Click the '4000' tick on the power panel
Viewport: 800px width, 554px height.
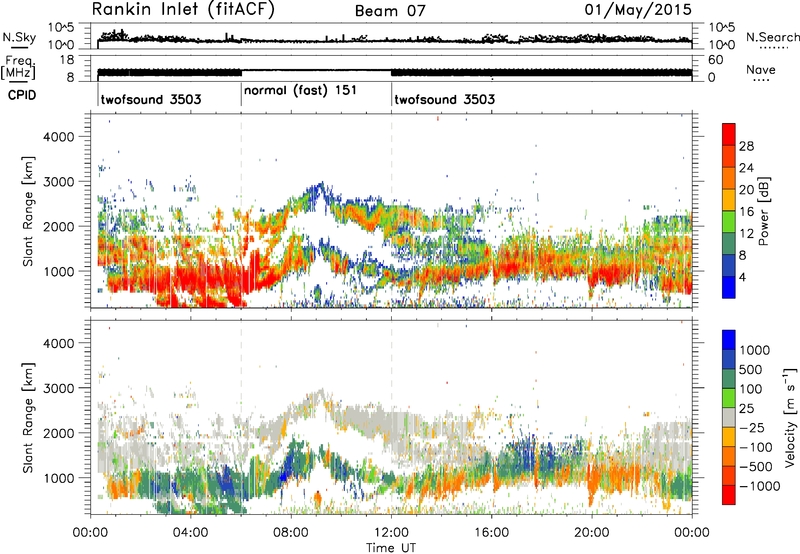[59, 137]
